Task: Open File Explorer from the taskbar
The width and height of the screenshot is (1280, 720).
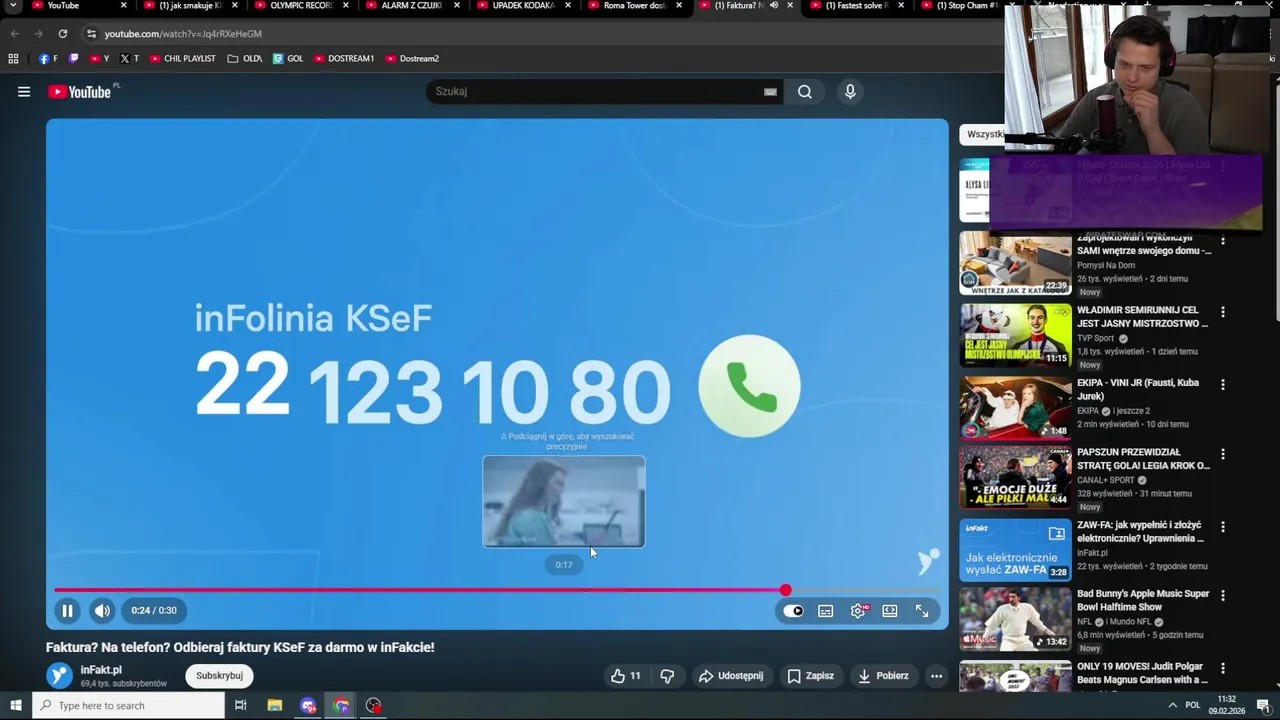Action: point(274,706)
